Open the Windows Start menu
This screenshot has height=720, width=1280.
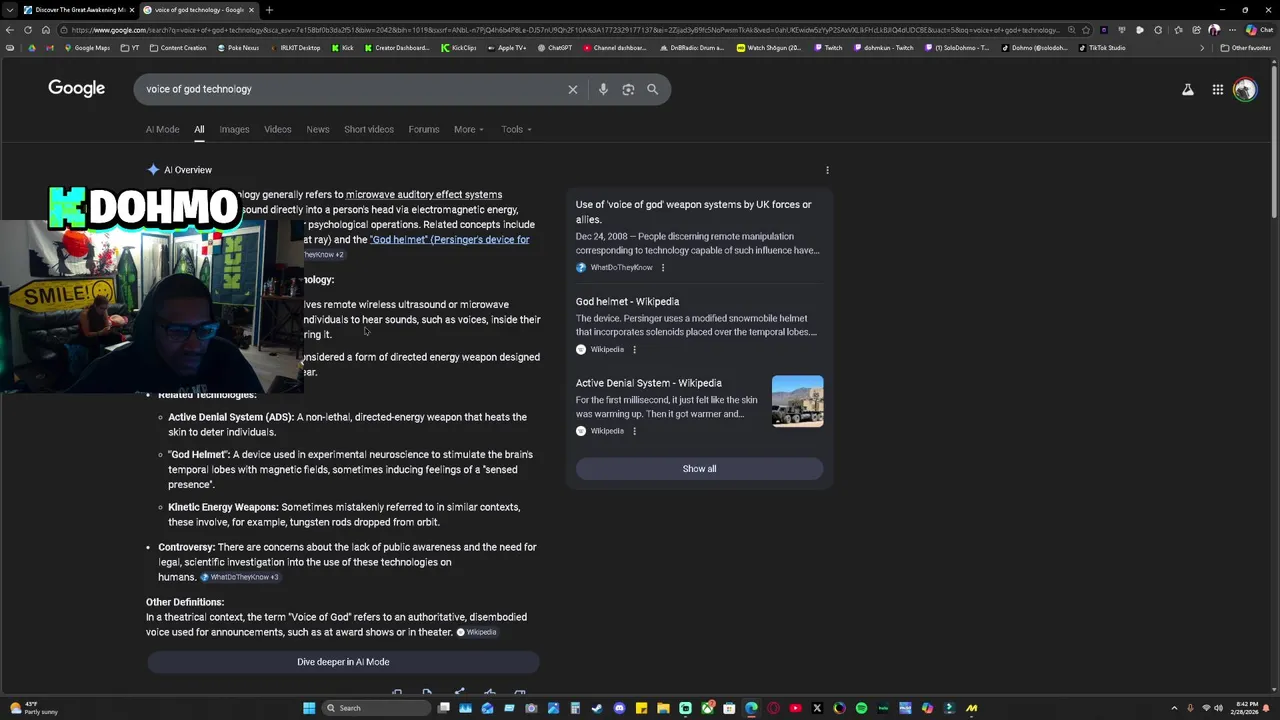[x=309, y=708]
